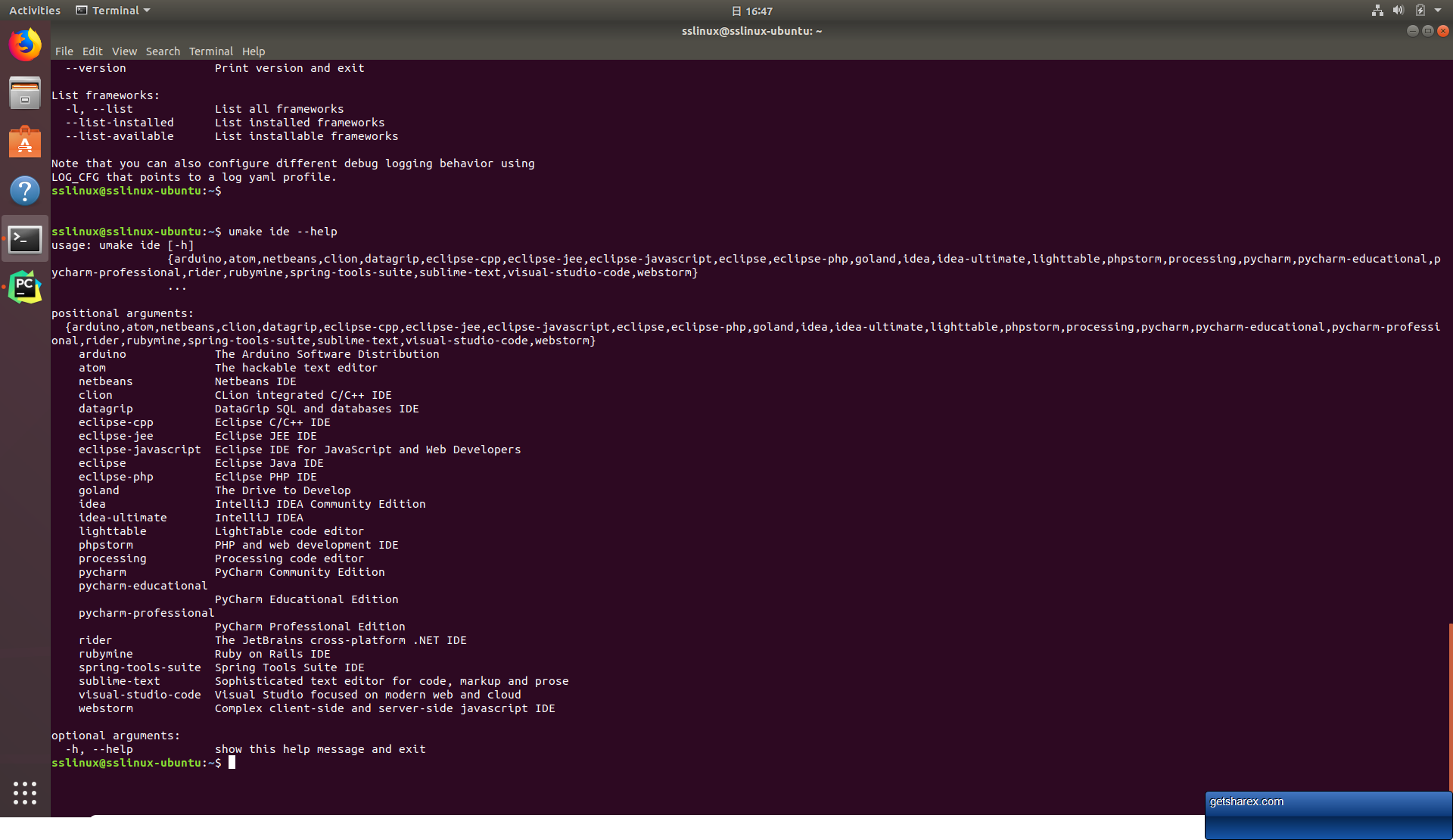Screen dimensions: 1453x840
Task: Click the 'pycharm-educational' list entry
Action: tap(142, 586)
